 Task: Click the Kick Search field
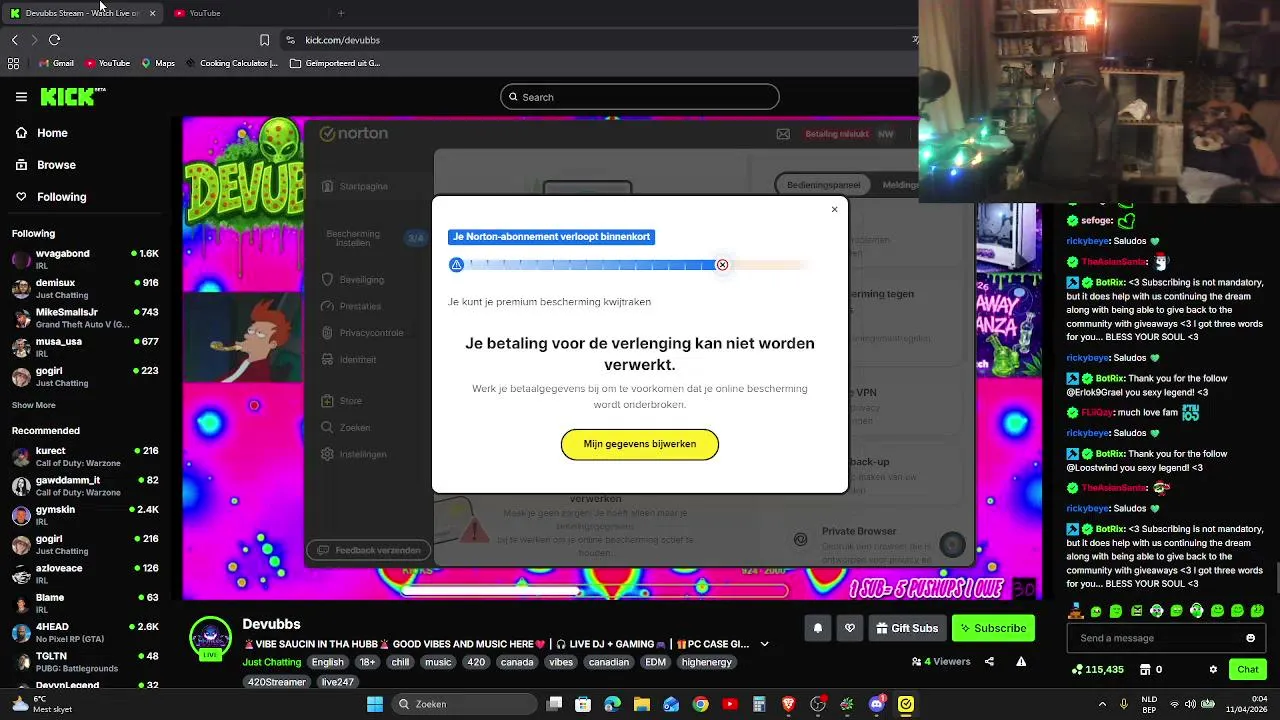(640, 97)
